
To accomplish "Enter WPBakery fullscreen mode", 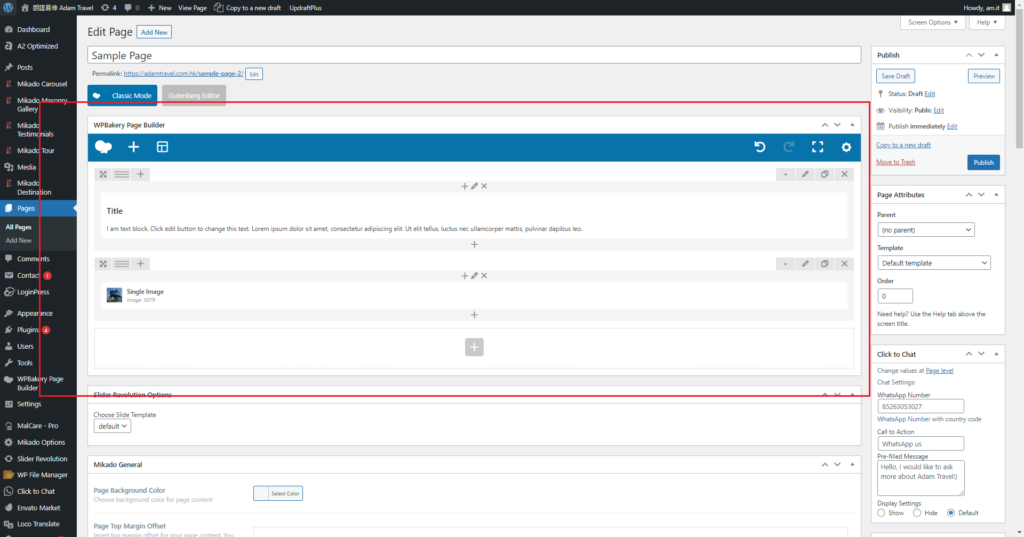I will point(818,147).
